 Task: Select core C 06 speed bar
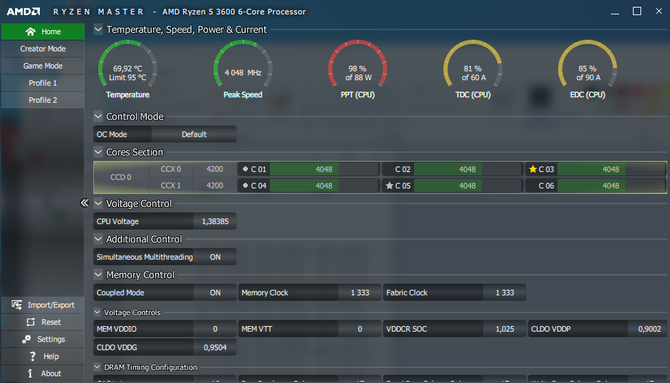click(x=611, y=186)
